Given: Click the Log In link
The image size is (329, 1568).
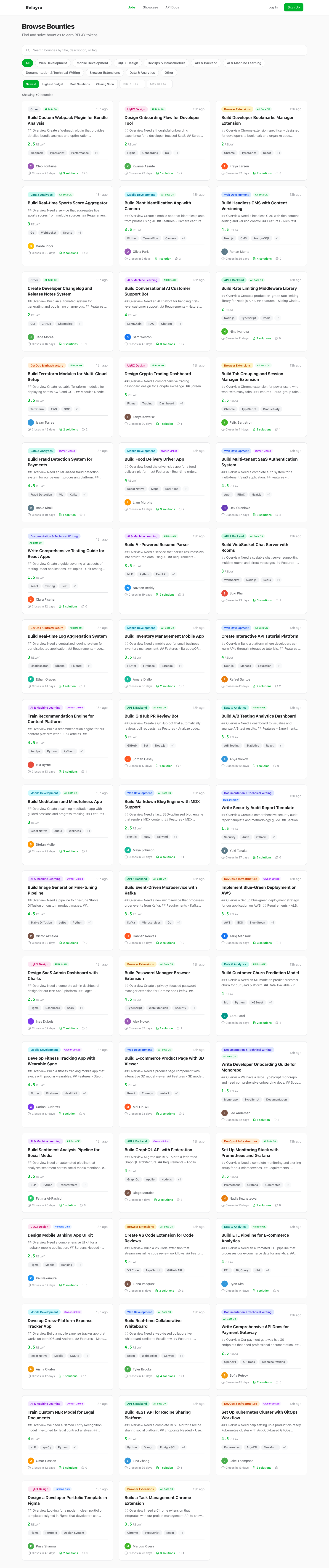Looking at the screenshot, I should click(x=273, y=7).
